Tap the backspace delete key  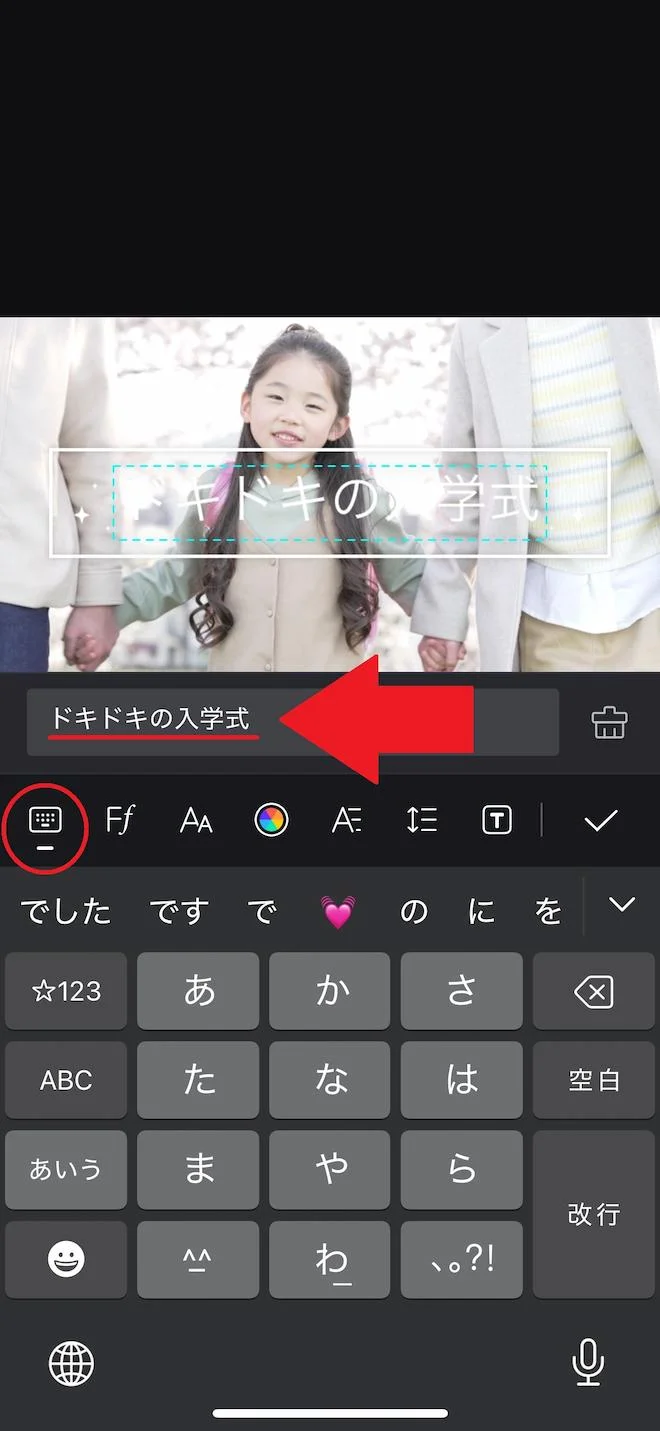pyautogui.click(x=594, y=991)
